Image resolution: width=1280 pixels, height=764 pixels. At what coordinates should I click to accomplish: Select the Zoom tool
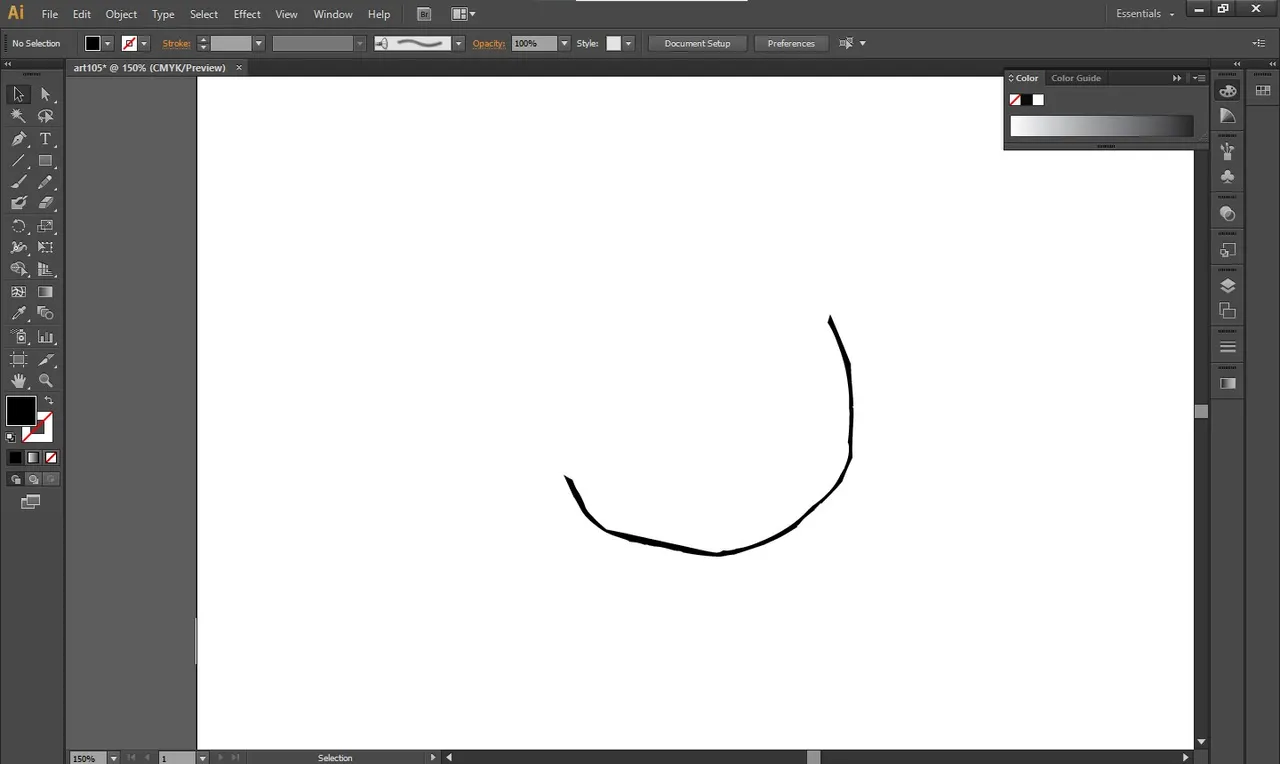pos(45,381)
